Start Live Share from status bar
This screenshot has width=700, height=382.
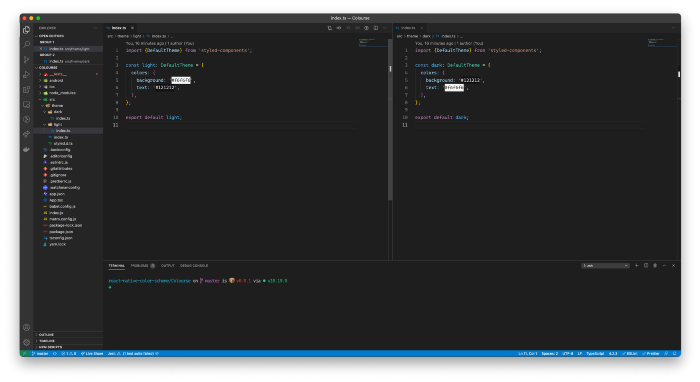pyautogui.click(x=92, y=353)
